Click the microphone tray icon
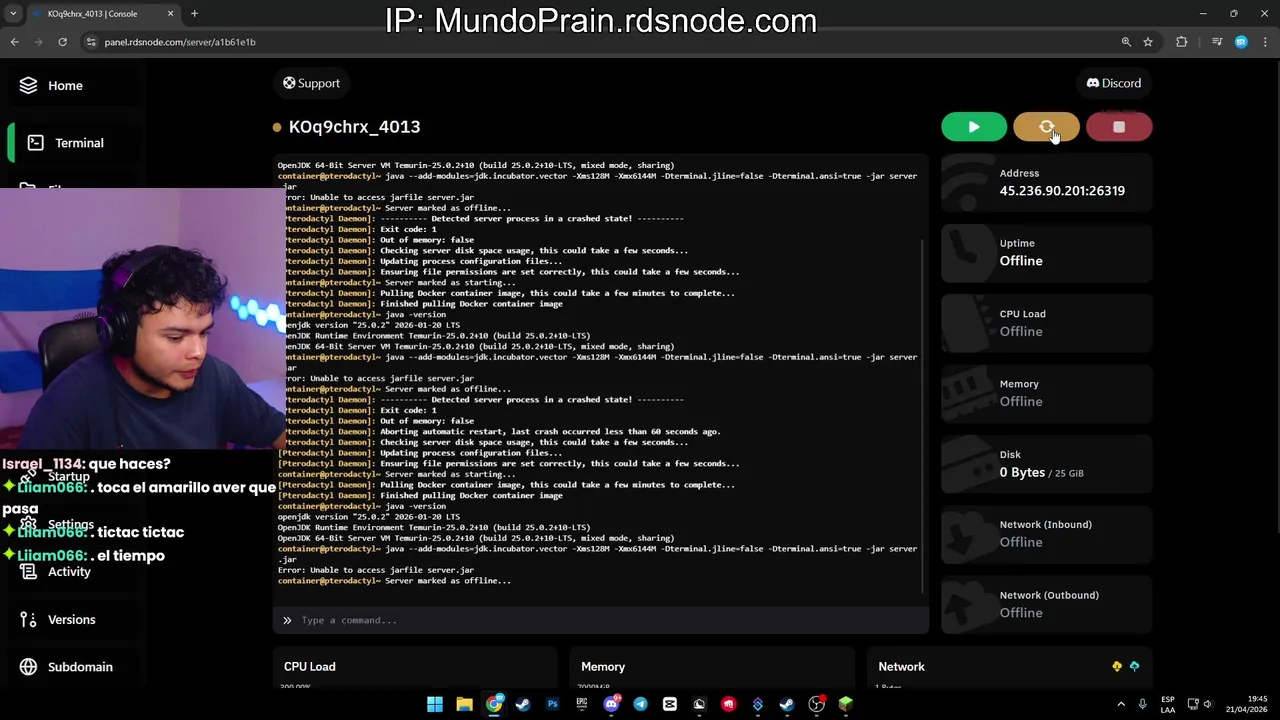Image resolution: width=1280 pixels, height=720 pixels. (x=1142, y=704)
